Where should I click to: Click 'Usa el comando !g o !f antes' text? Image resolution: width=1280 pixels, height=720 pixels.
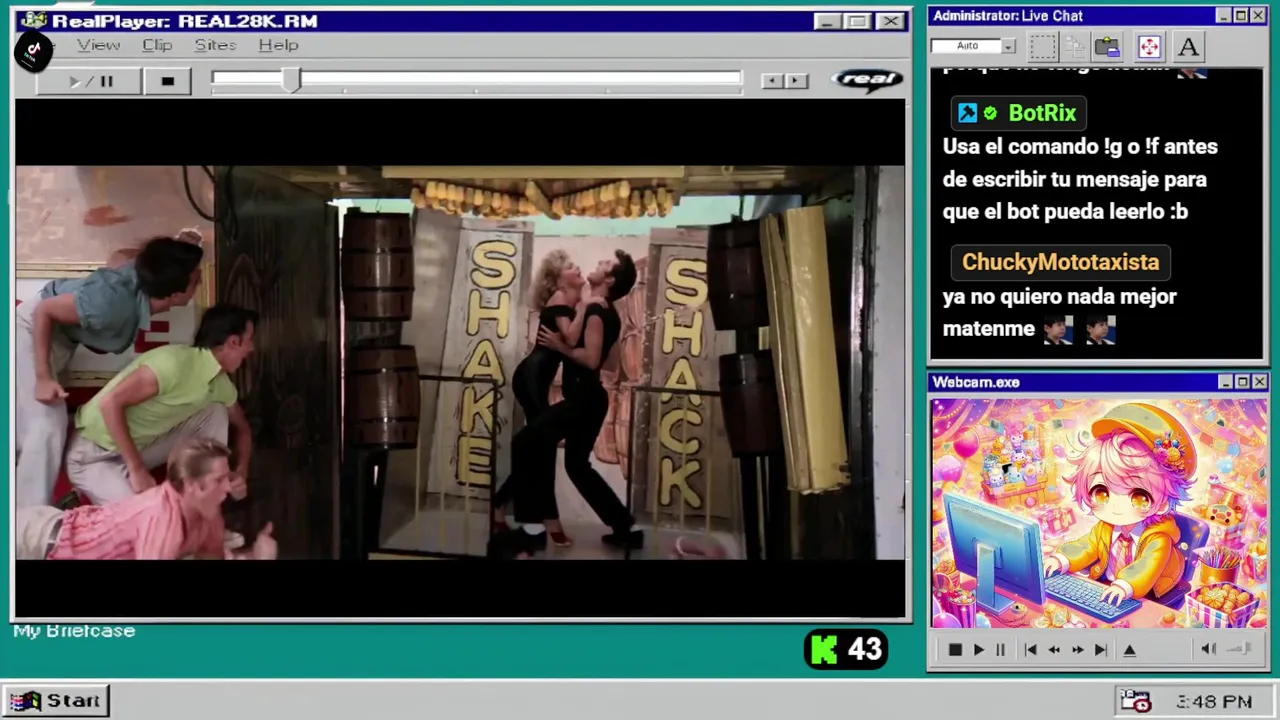click(1080, 146)
